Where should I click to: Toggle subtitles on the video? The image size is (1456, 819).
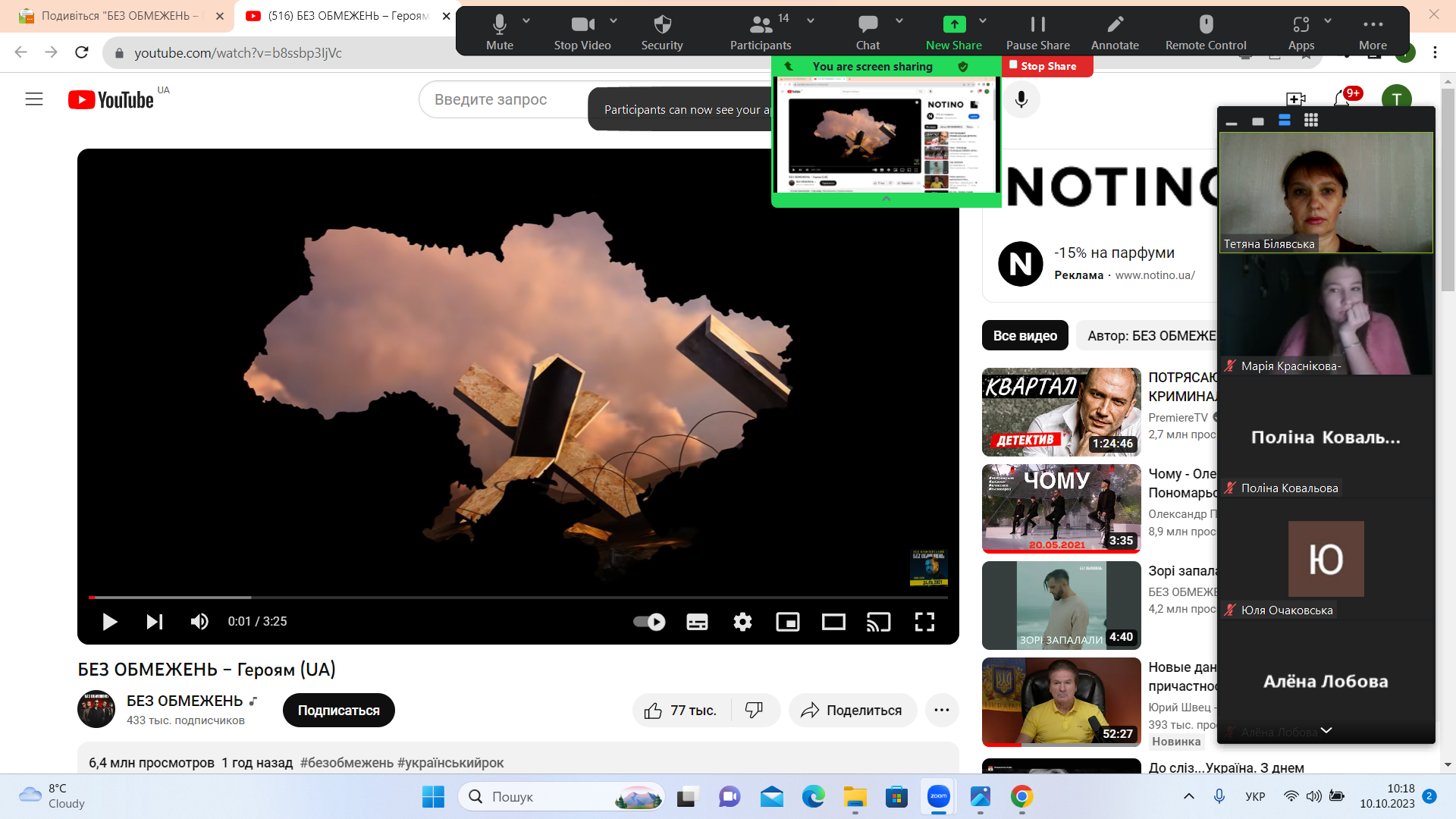(x=697, y=622)
